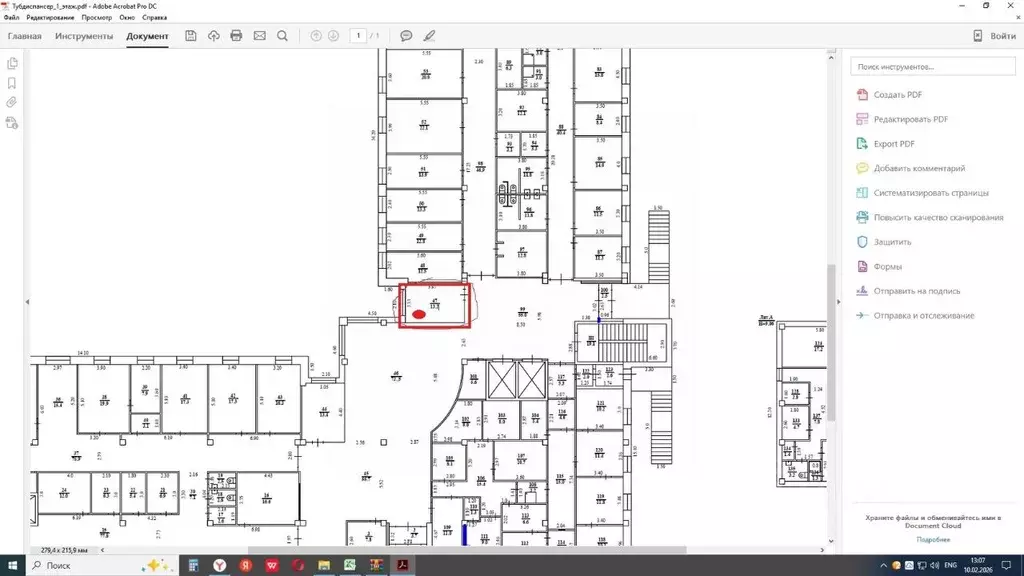Click the document vertical scrollbar's up arrow
Screen dimensions: 1024x576
point(831,57)
